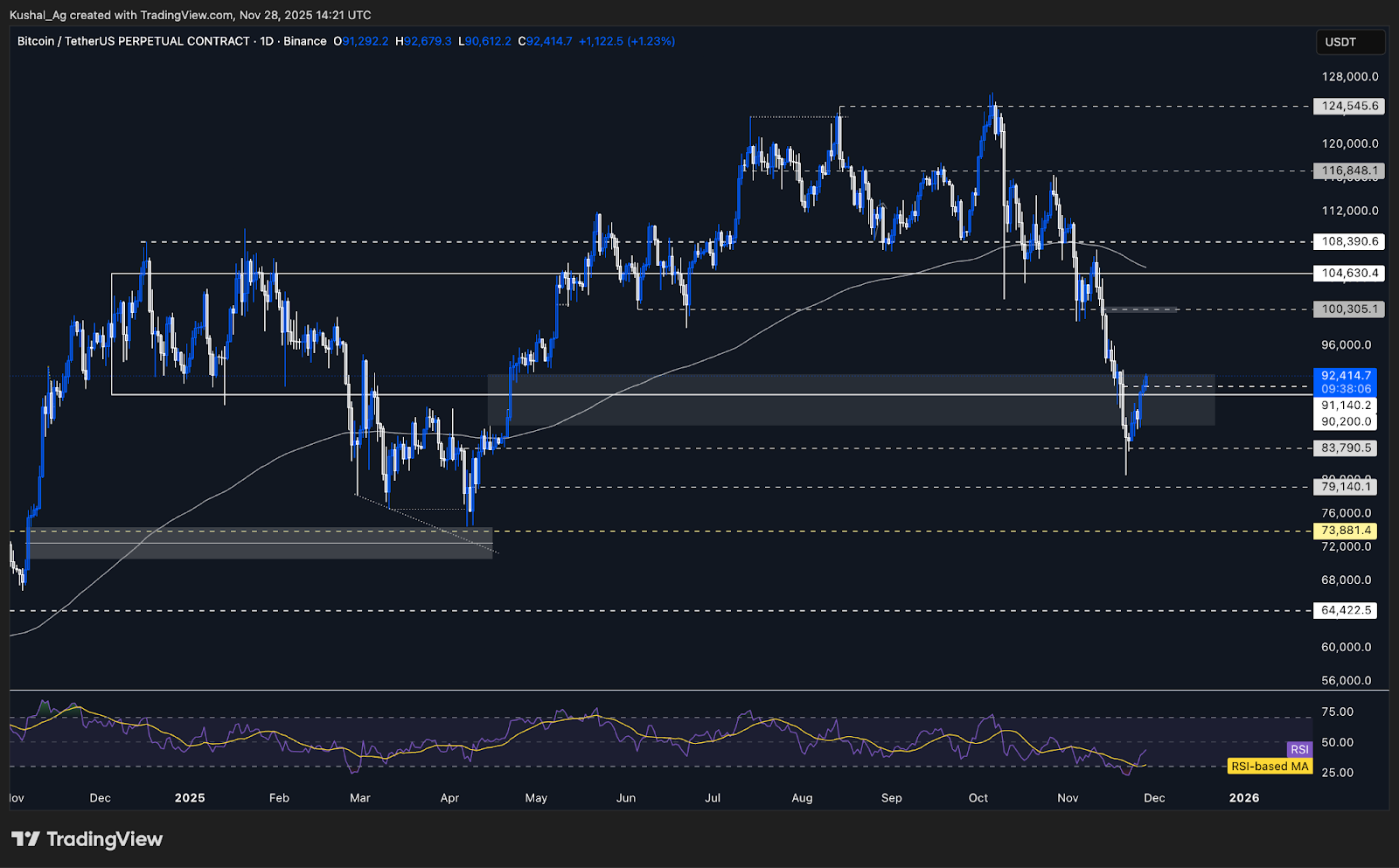Click the 64,422.5 price level label
The height and width of the screenshot is (868, 1399).
pos(1346,610)
